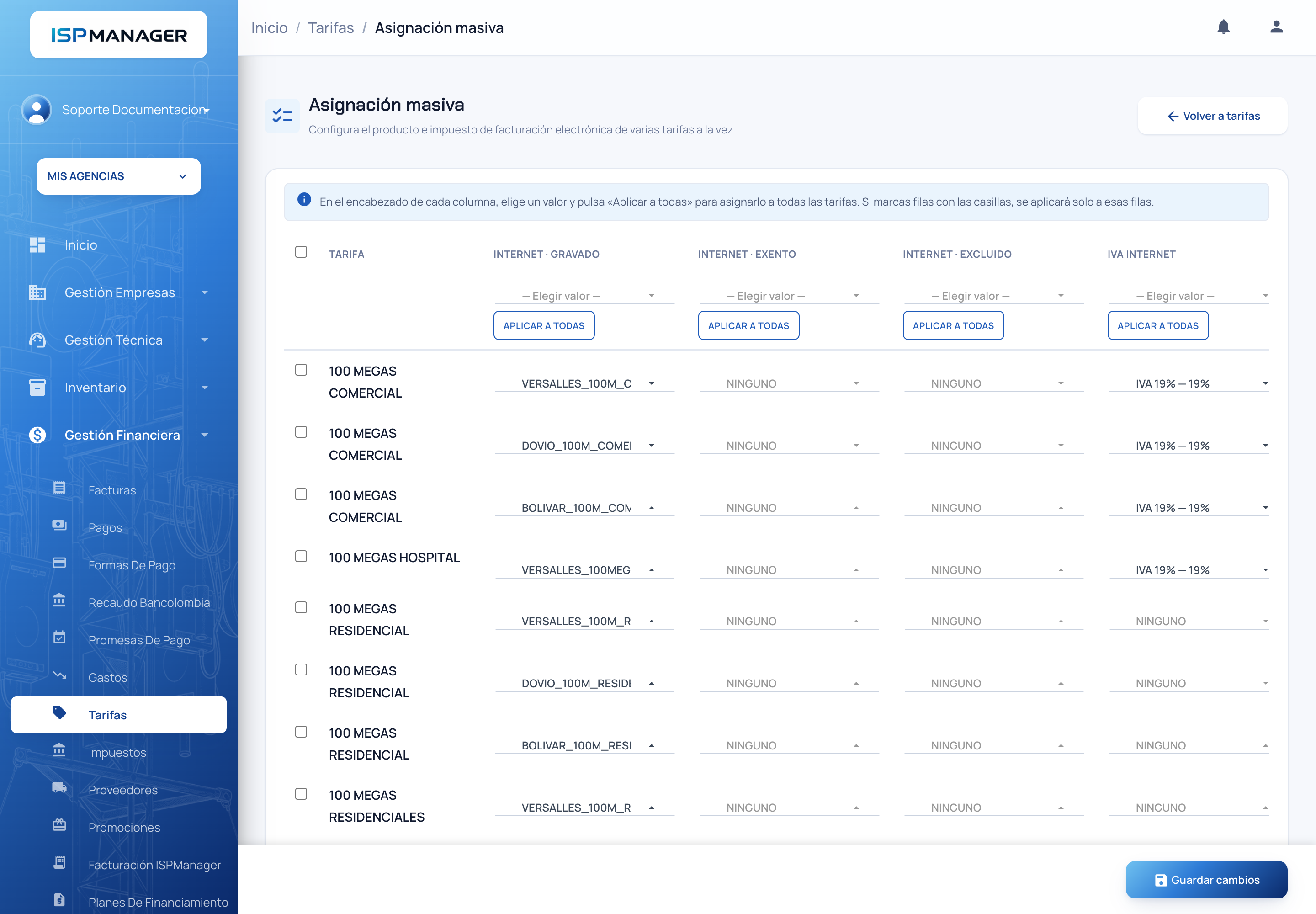Check the DOVIO_100M_RESIDE row checkbox
The height and width of the screenshot is (914, 1316).
301,670
